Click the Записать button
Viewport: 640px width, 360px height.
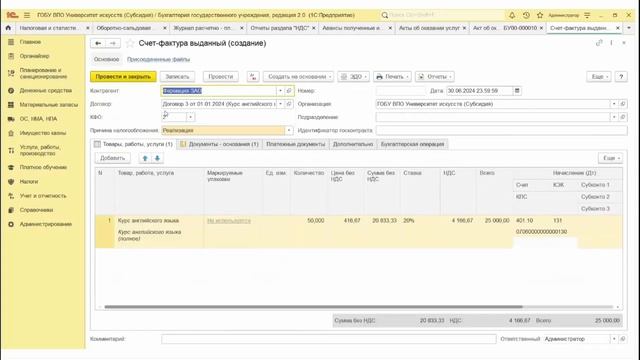[178, 77]
